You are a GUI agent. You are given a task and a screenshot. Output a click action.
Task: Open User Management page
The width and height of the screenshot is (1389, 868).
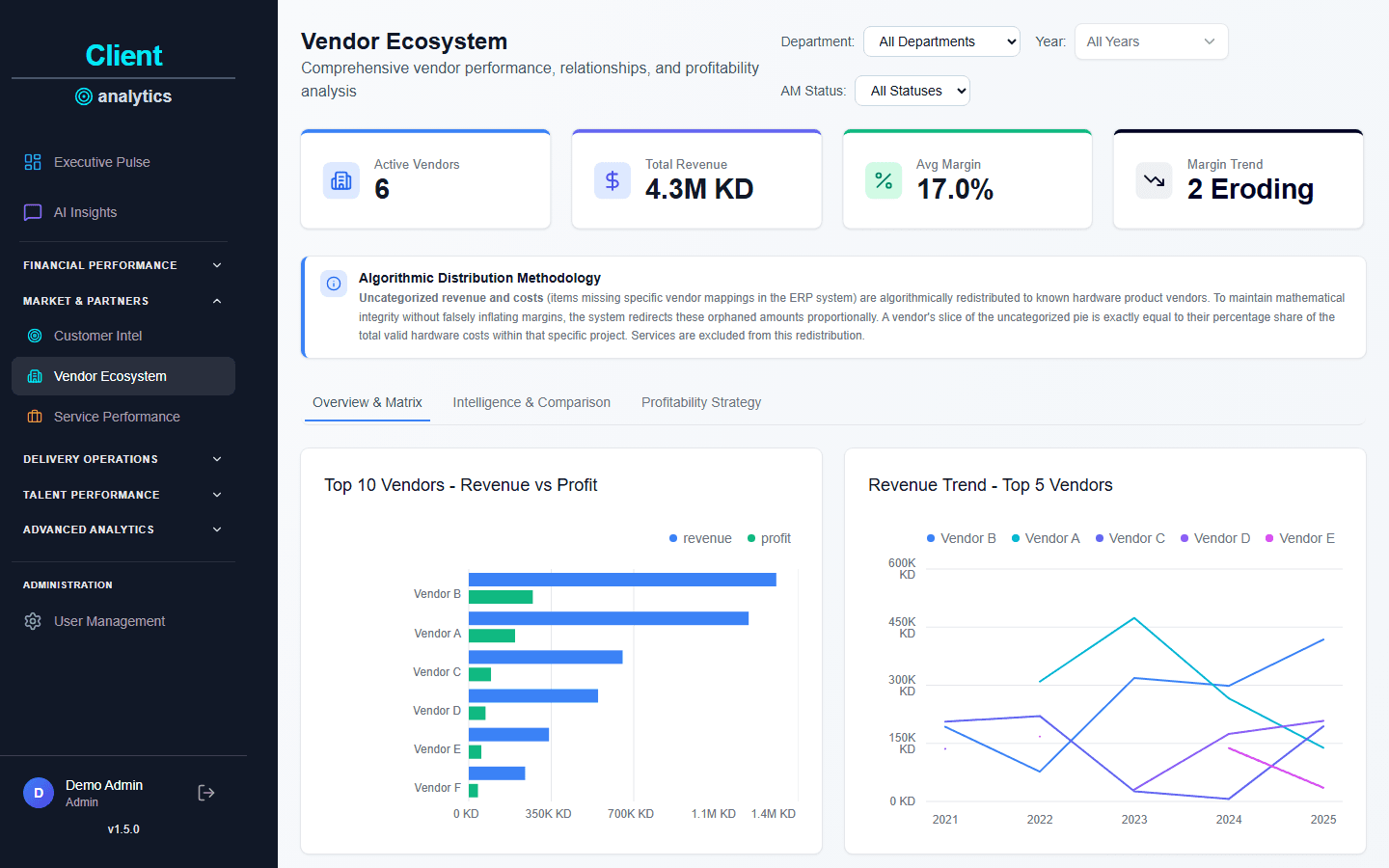coord(123,621)
